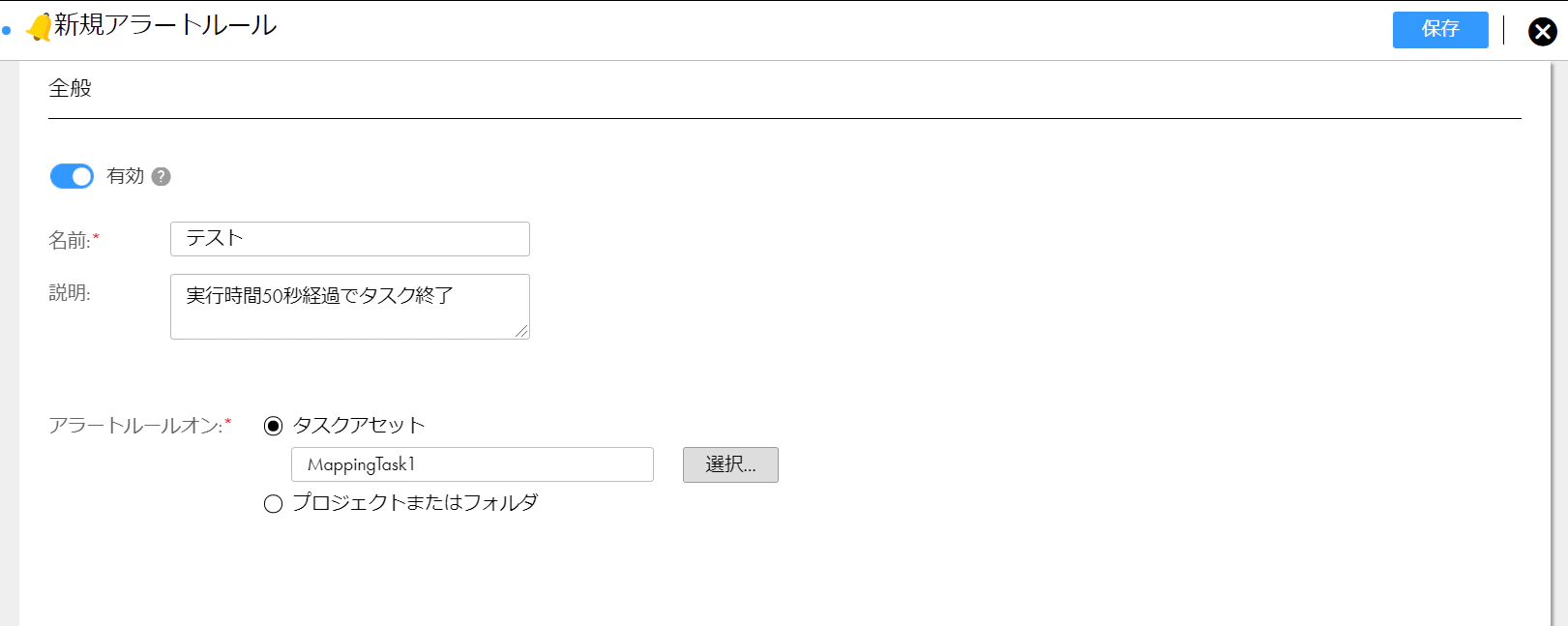Click the circular close icon top-right
The image size is (1568, 626).
(x=1542, y=30)
